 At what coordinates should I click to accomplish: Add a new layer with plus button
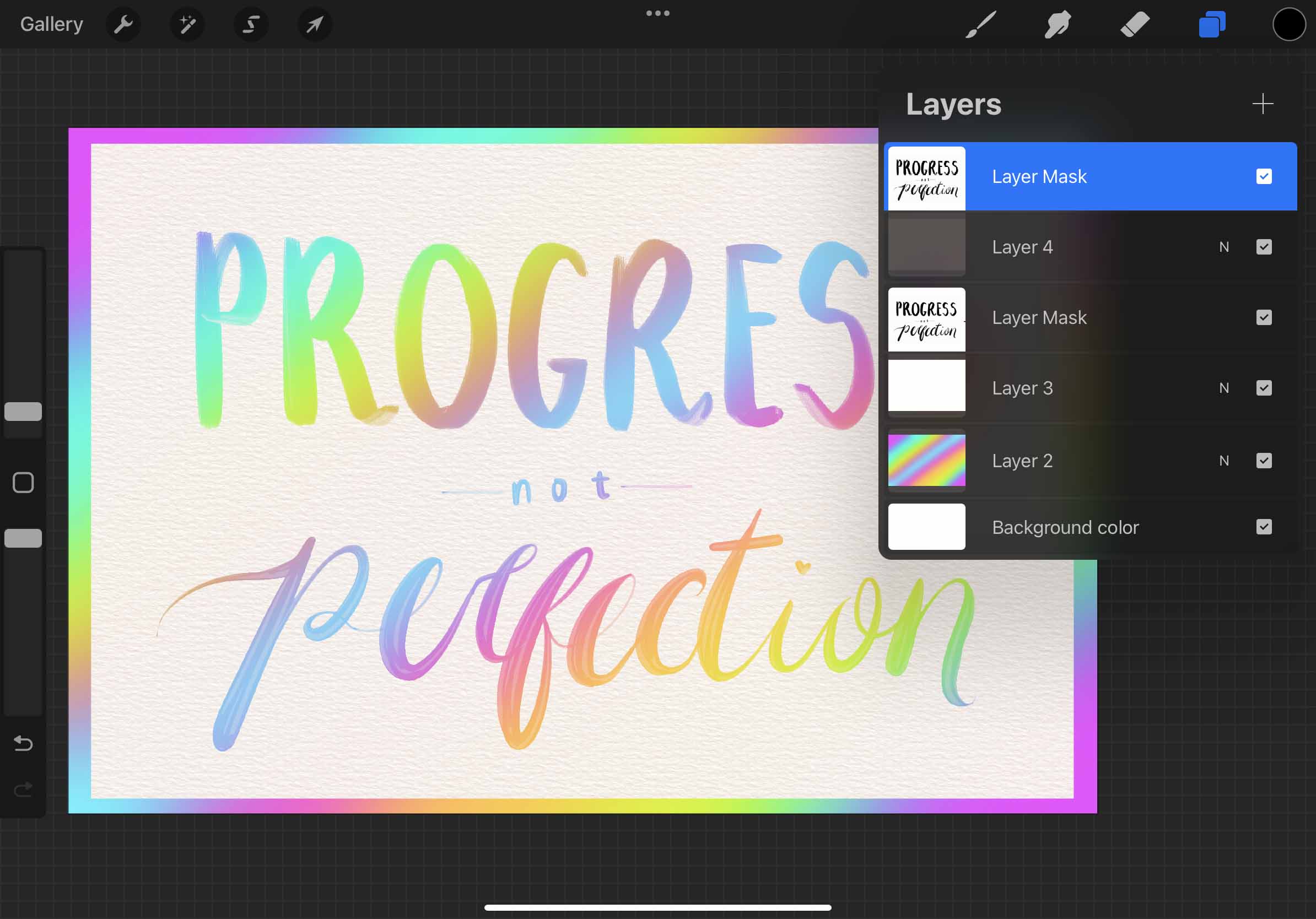point(1262,104)
